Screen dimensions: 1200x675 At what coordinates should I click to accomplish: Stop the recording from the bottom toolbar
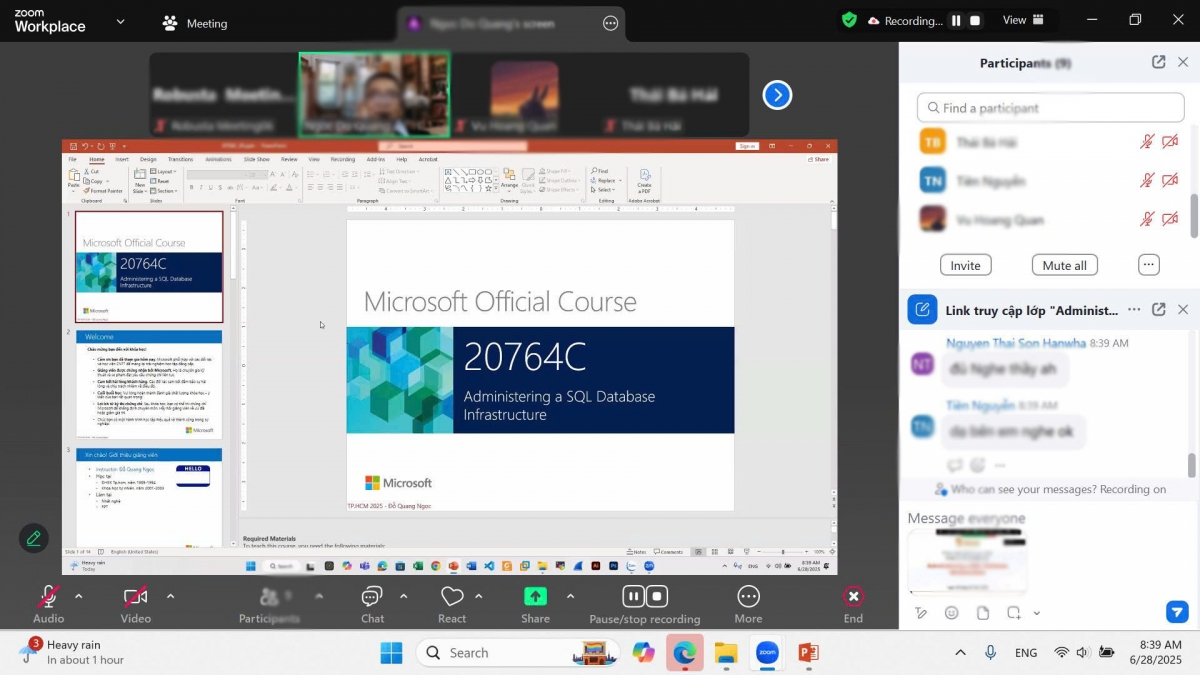click(x=657, y=596)
